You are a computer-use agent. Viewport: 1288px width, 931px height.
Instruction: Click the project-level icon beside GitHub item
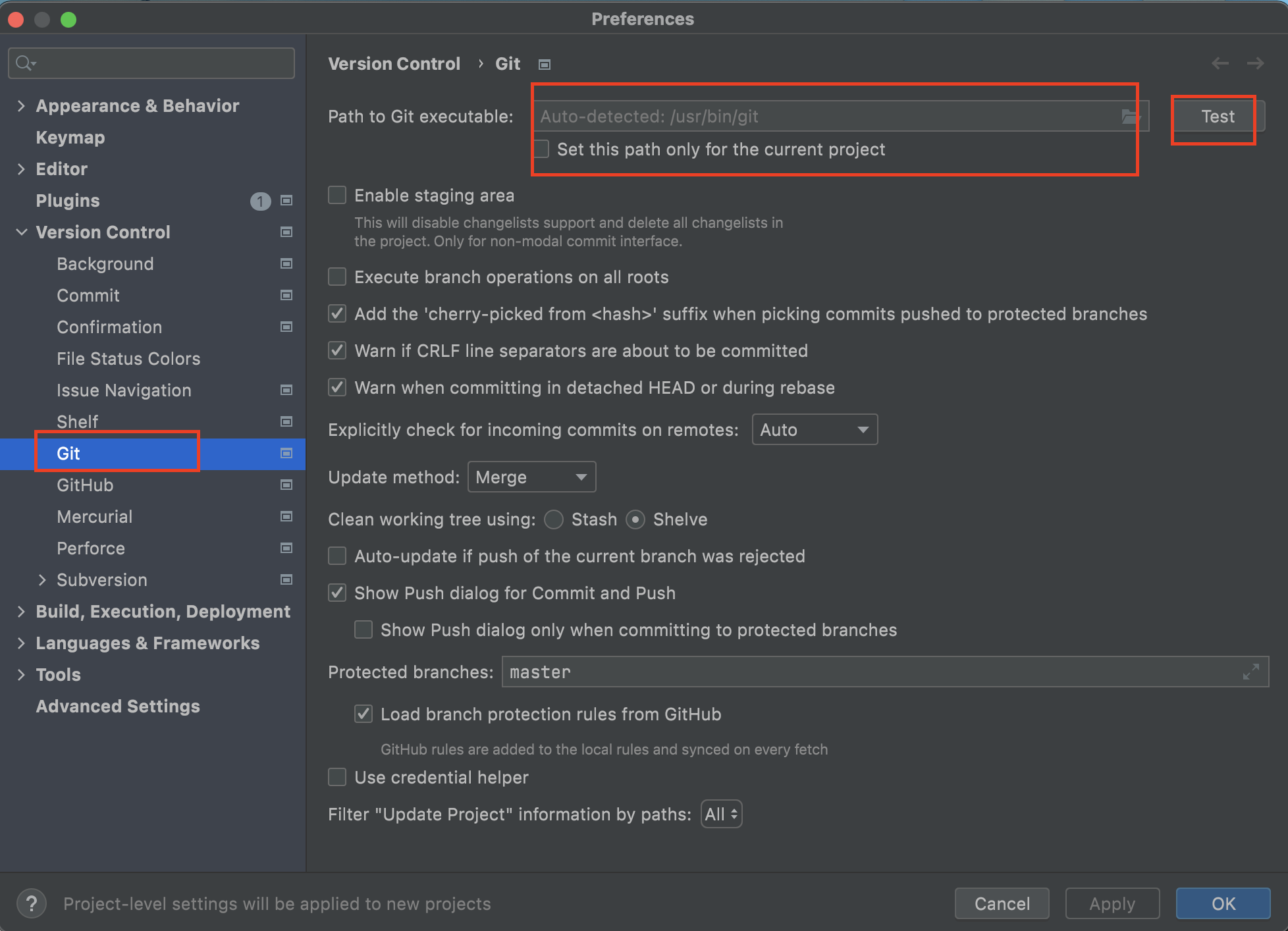286,485
